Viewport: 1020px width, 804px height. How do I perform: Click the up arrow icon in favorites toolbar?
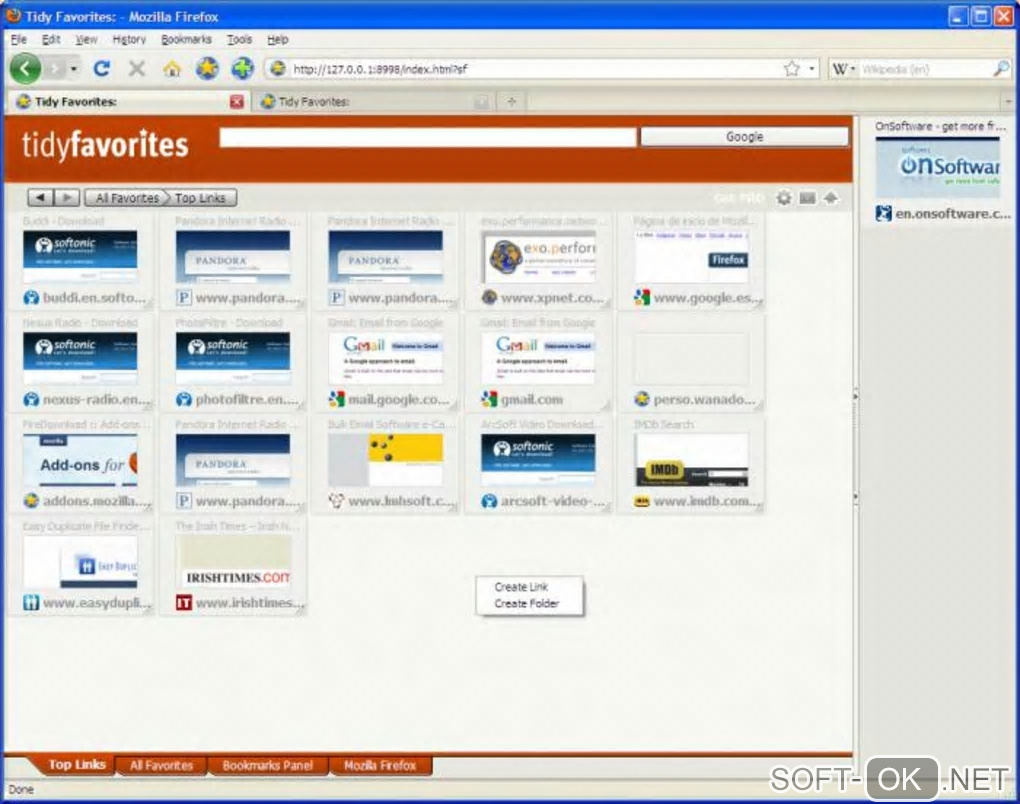click(831, 198)
